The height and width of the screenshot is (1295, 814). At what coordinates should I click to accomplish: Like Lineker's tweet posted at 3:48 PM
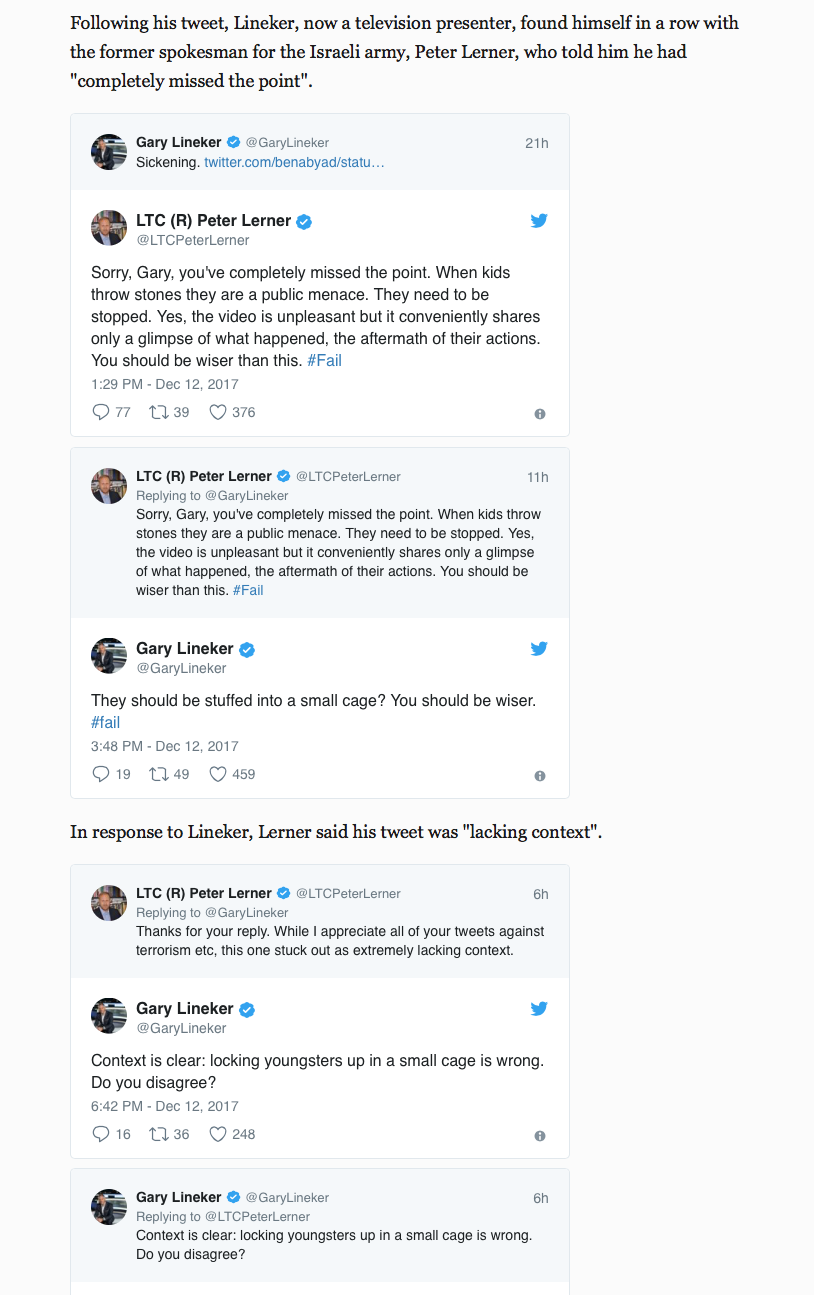pos(218,774)
